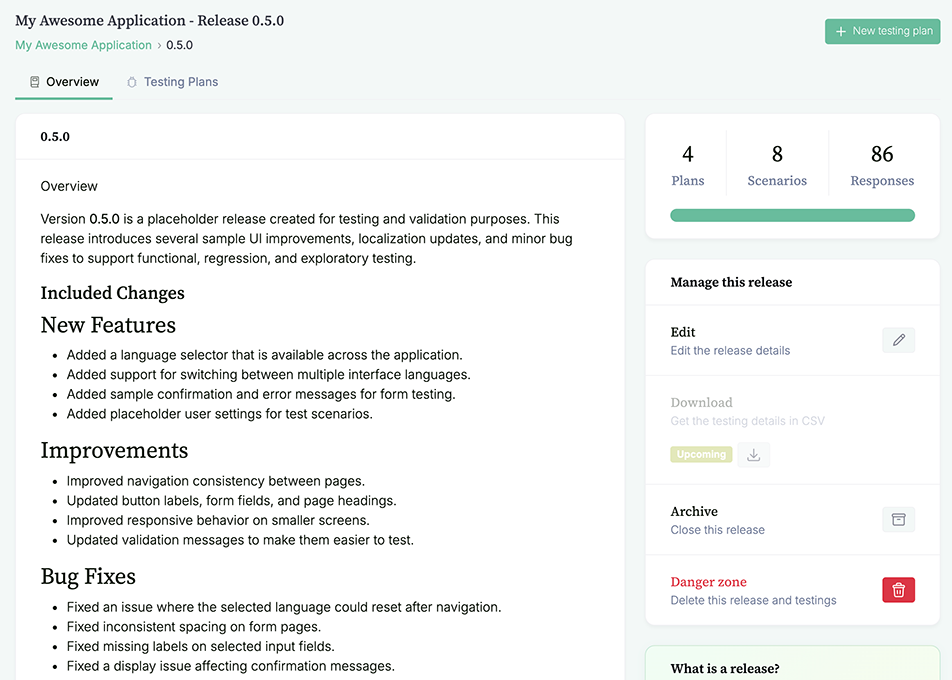Click the pencil edit release icon

point(899,340)
